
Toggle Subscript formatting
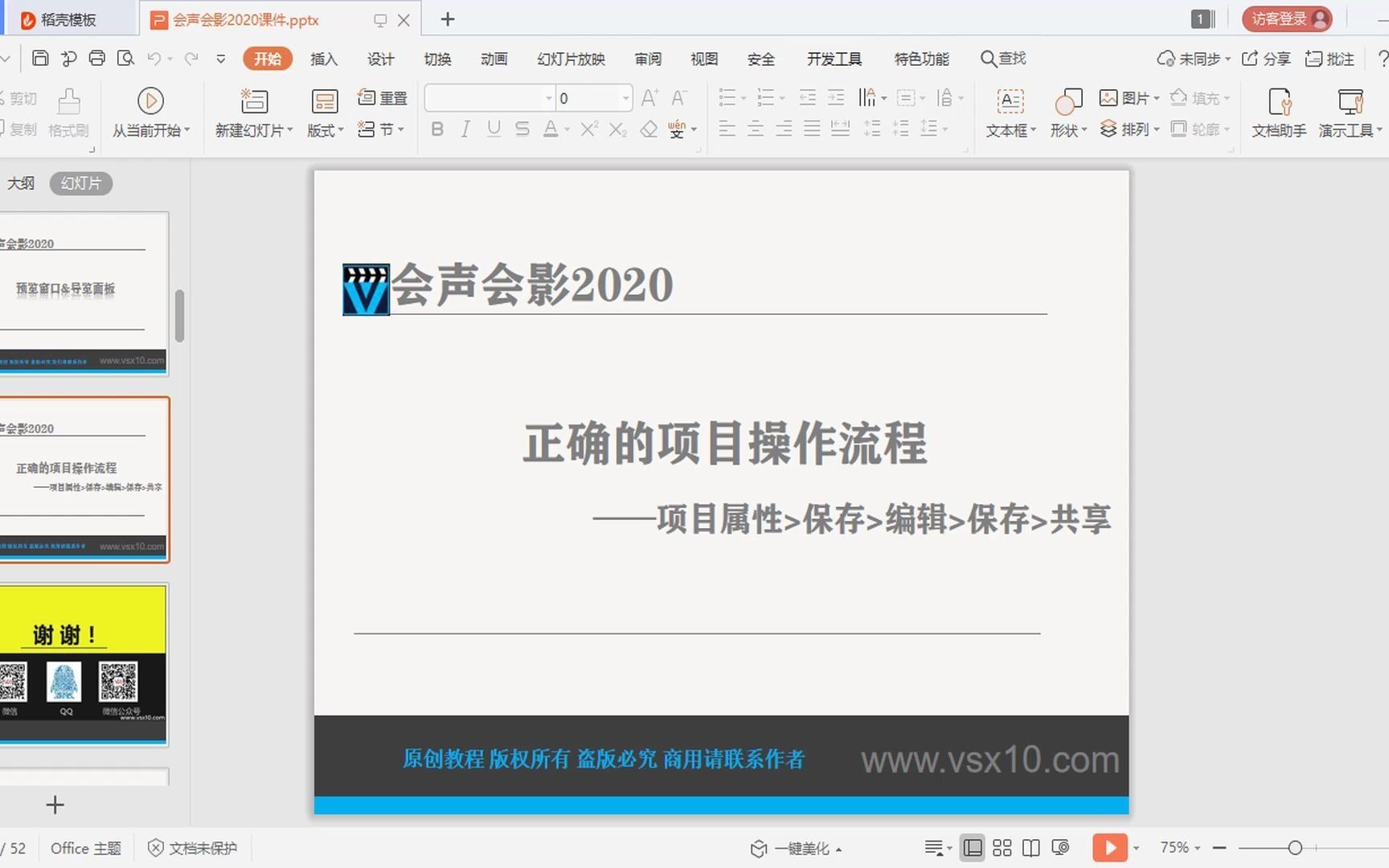pos(617,129)
